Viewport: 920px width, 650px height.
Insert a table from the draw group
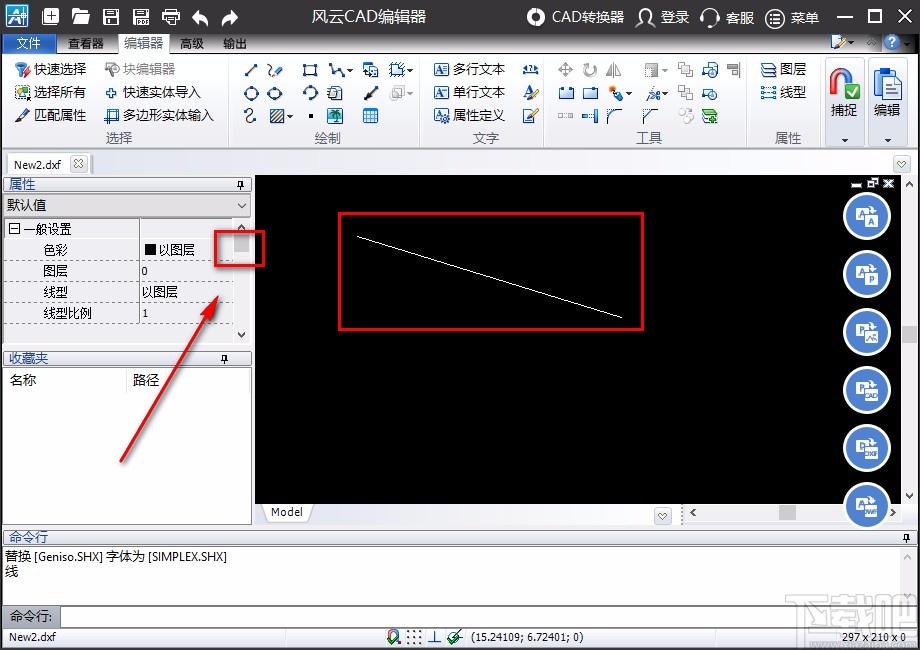370,116
